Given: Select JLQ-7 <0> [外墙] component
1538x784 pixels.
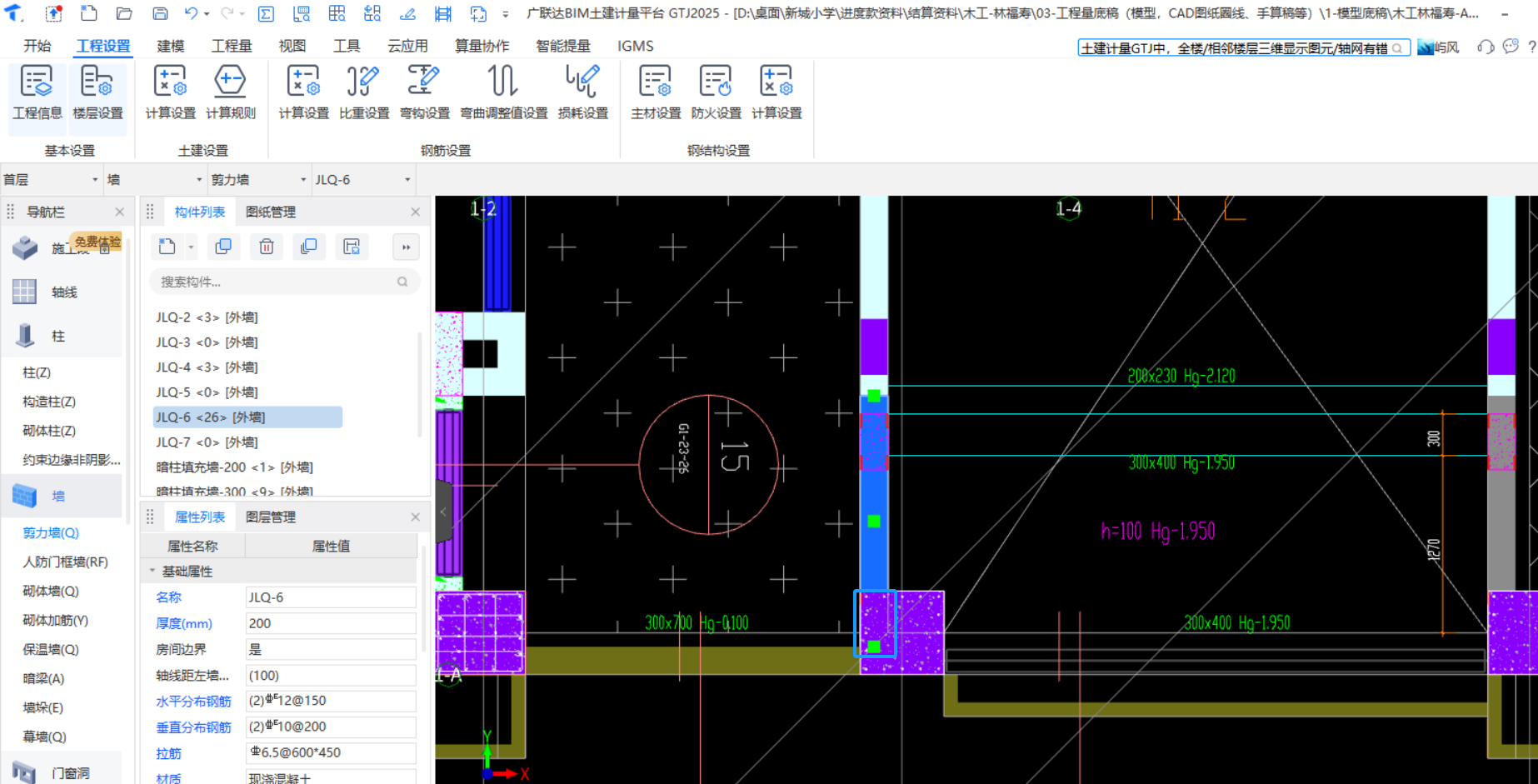Looking at the screenshot, I should [207, 442].
